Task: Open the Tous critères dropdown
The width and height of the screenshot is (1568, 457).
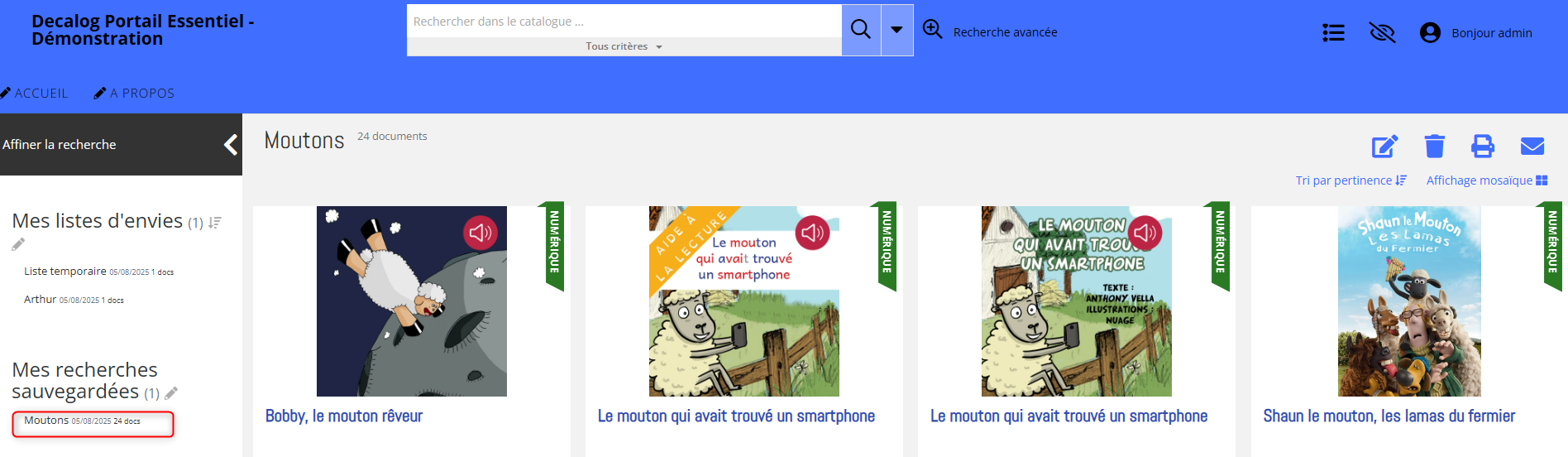Action: [624, 46]
